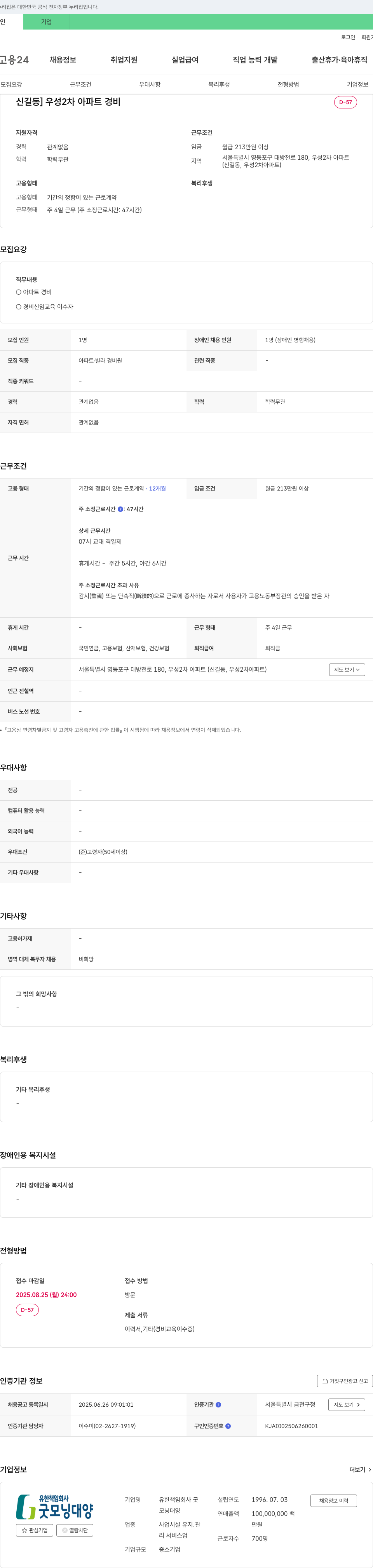Viewport: 373px width, 1568px height.
Task: Click info icon next to 구인인증번호
Action: click(228, 1426)
